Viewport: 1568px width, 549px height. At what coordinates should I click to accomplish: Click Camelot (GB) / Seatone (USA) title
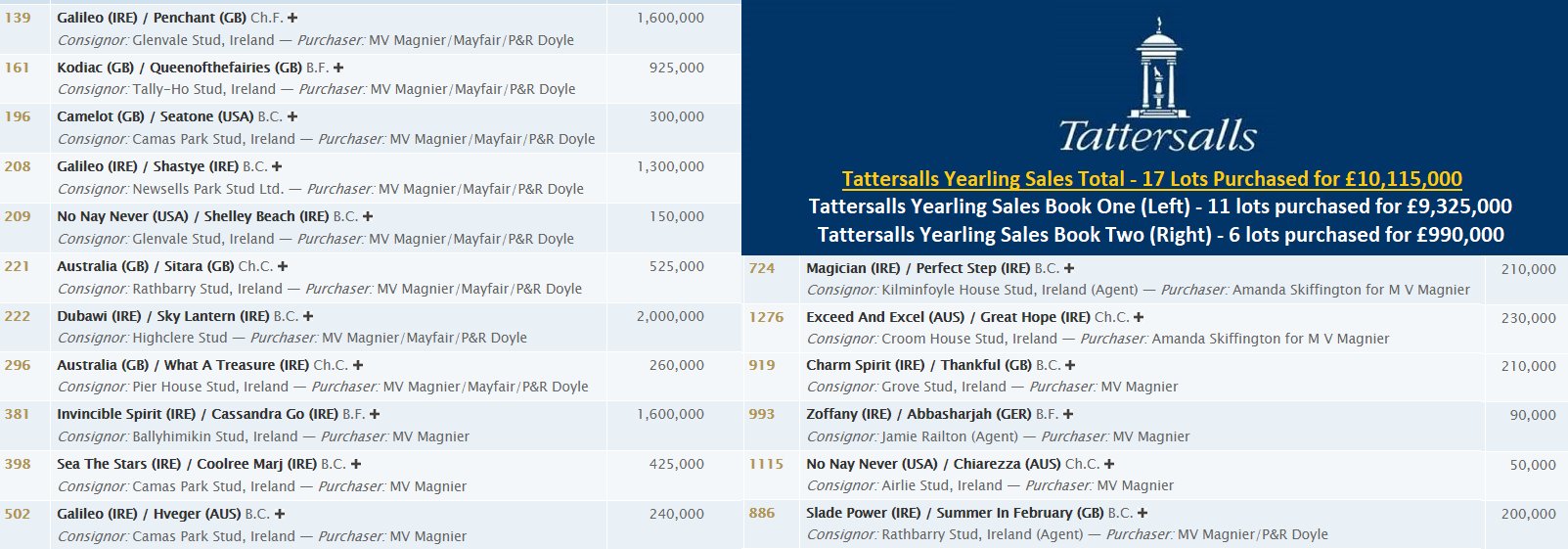click(156, 117)
